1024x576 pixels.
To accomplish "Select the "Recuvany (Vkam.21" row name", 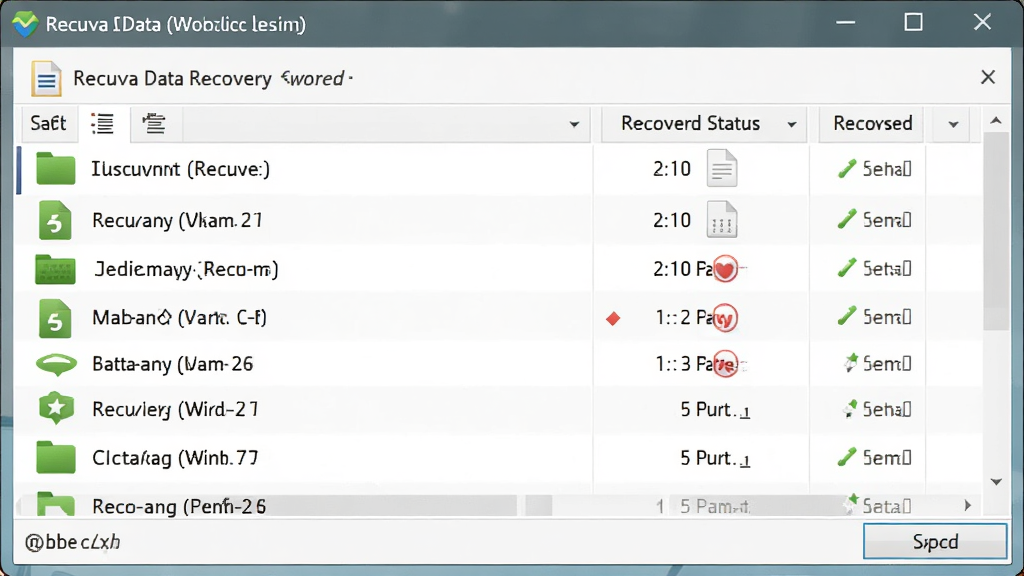I will 177,220.
